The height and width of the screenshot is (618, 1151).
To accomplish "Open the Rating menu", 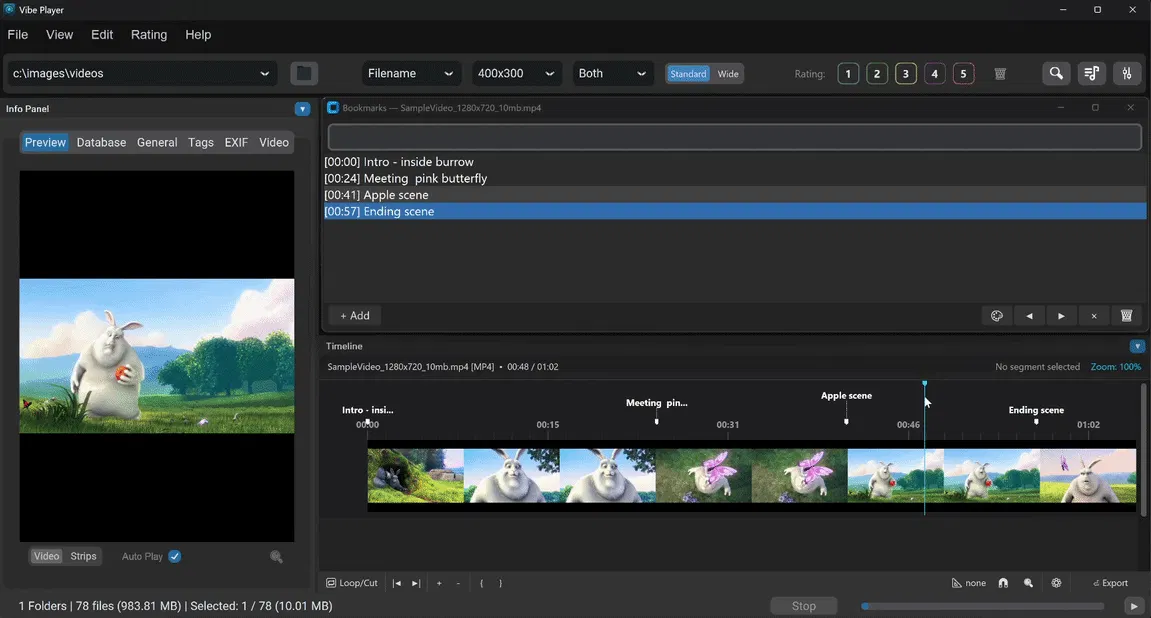I will pos(149,34).
